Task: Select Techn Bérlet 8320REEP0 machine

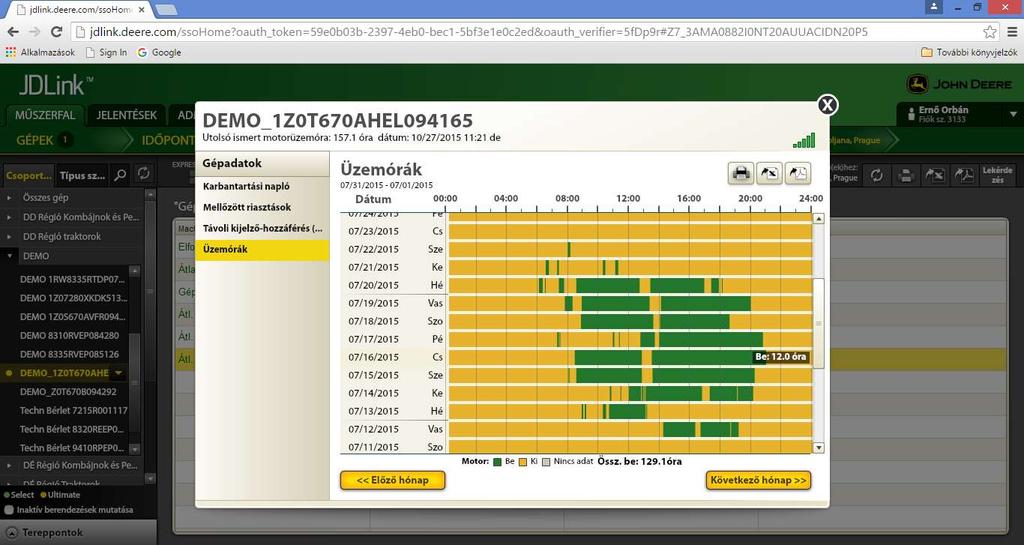Action: 71,429
